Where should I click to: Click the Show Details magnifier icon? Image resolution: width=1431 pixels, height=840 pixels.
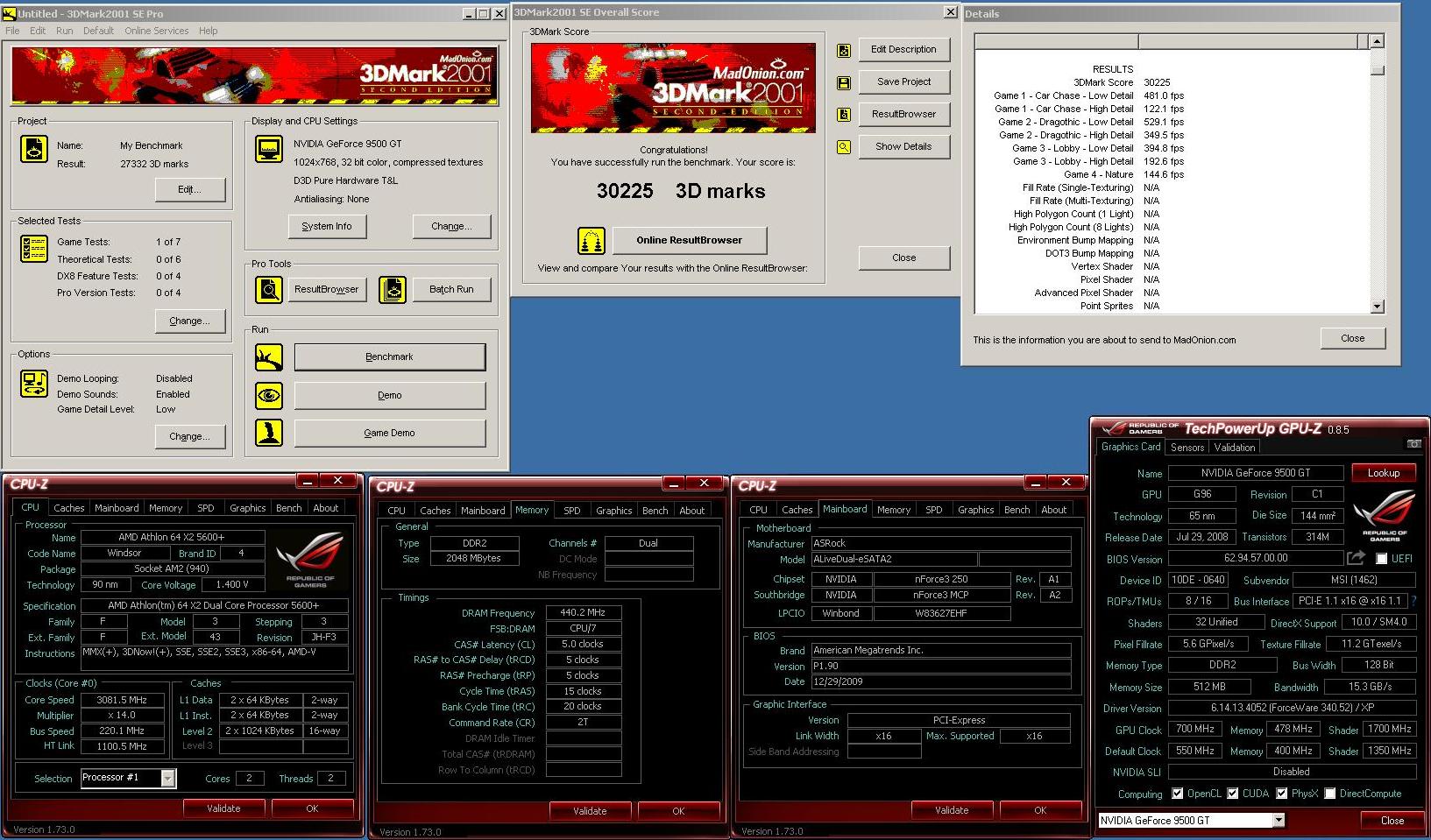[844, 147]
